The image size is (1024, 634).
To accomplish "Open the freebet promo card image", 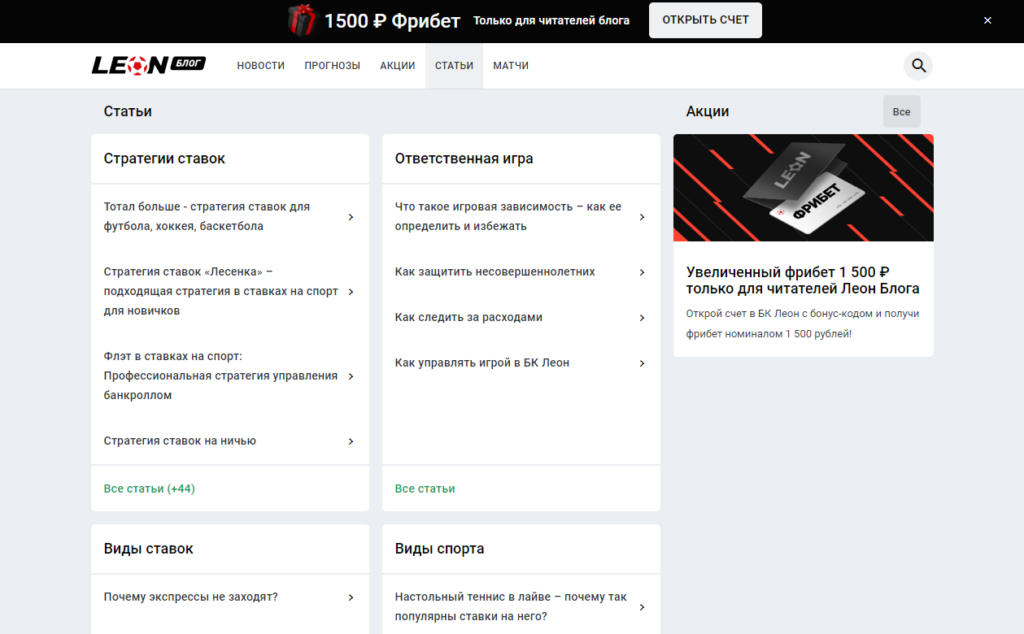I will [803, 188].
